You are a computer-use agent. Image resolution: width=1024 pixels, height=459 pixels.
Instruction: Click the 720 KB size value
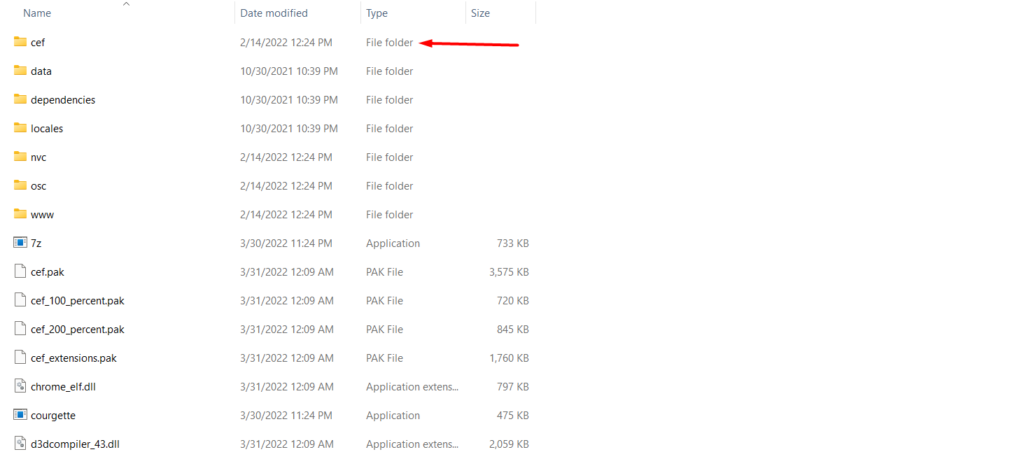(x=513, y=300)
